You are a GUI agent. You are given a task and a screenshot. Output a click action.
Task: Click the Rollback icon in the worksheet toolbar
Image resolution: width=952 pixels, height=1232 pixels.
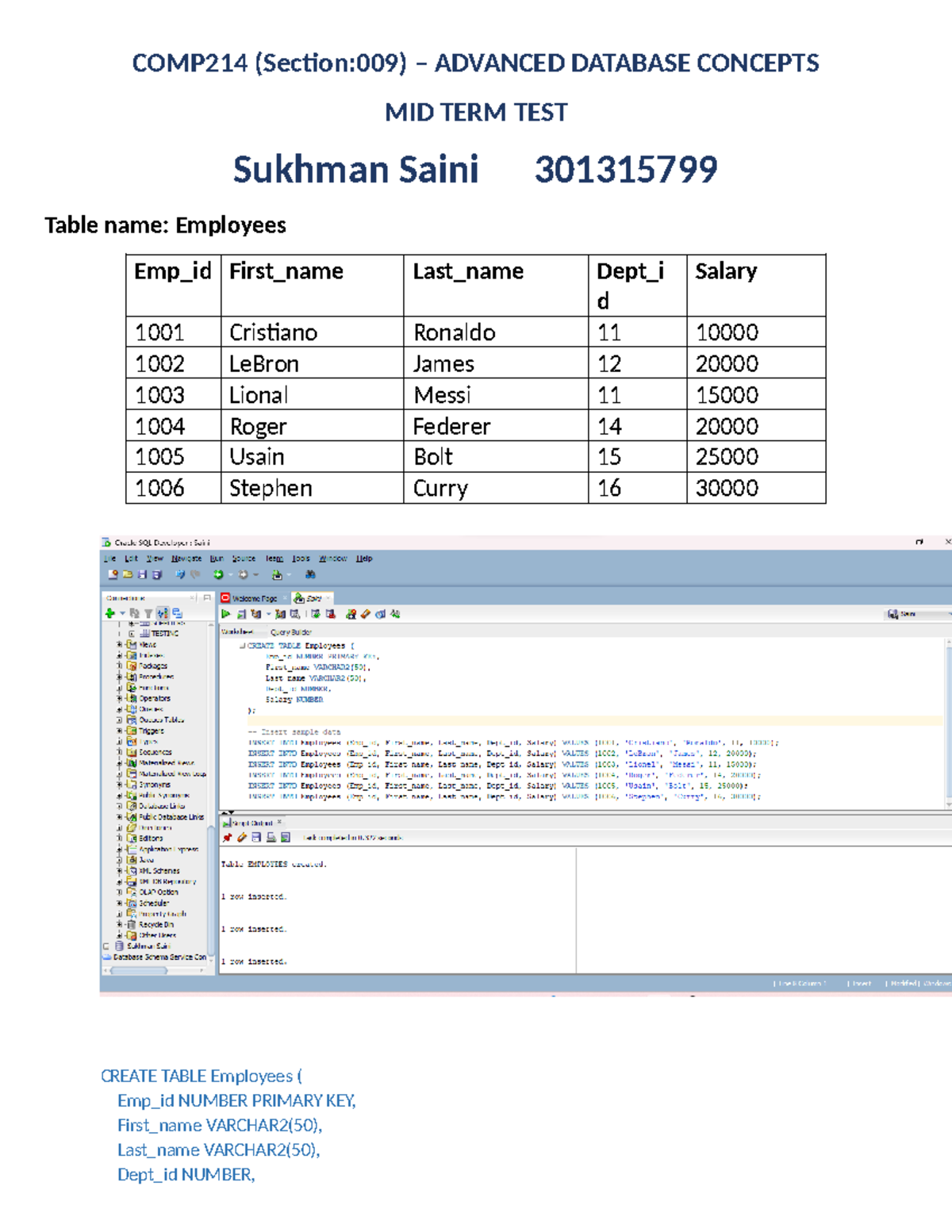pyautogui.click(x=331, y=613)
